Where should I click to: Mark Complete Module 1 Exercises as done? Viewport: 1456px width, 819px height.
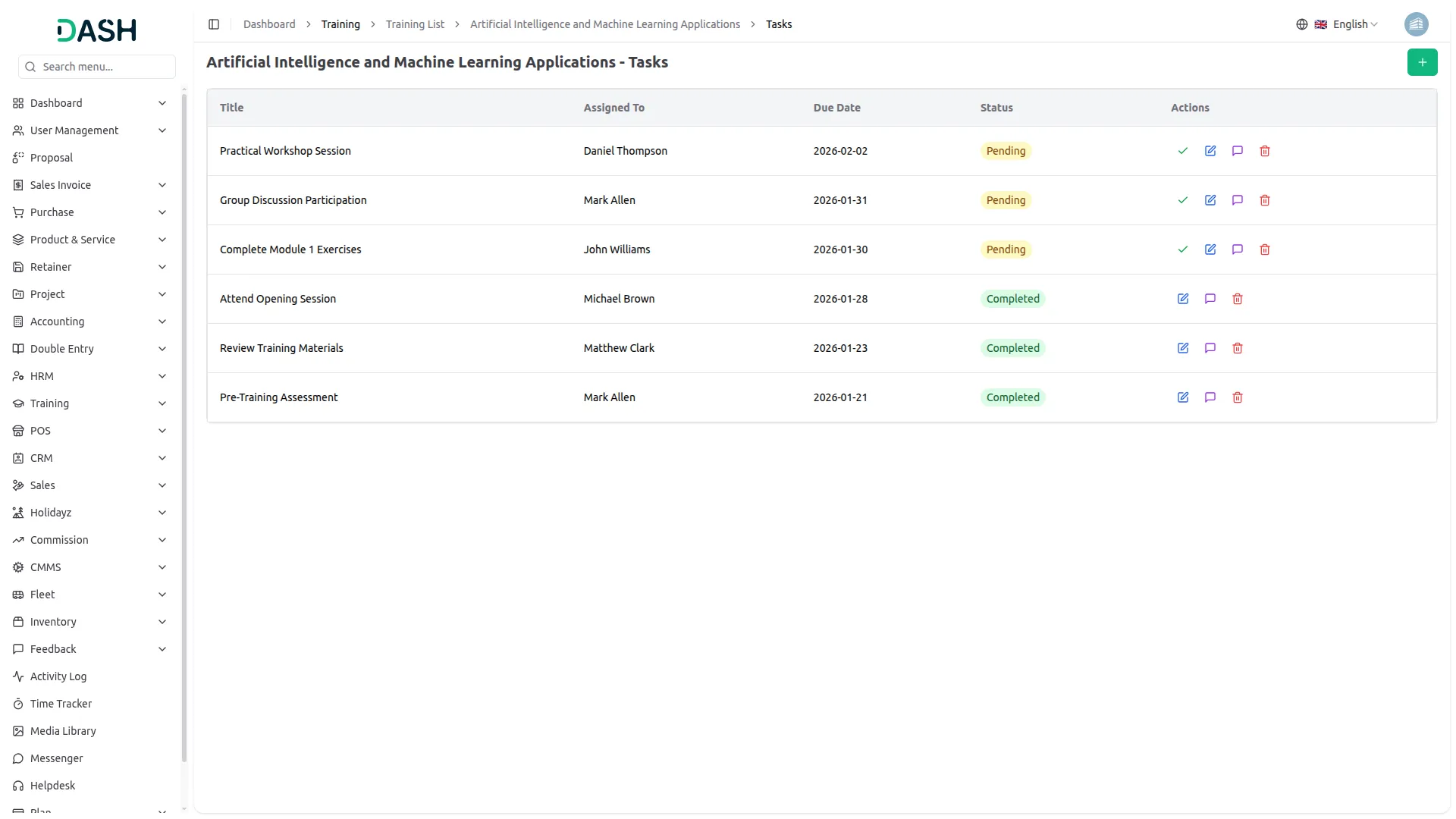pos(1183,249)
